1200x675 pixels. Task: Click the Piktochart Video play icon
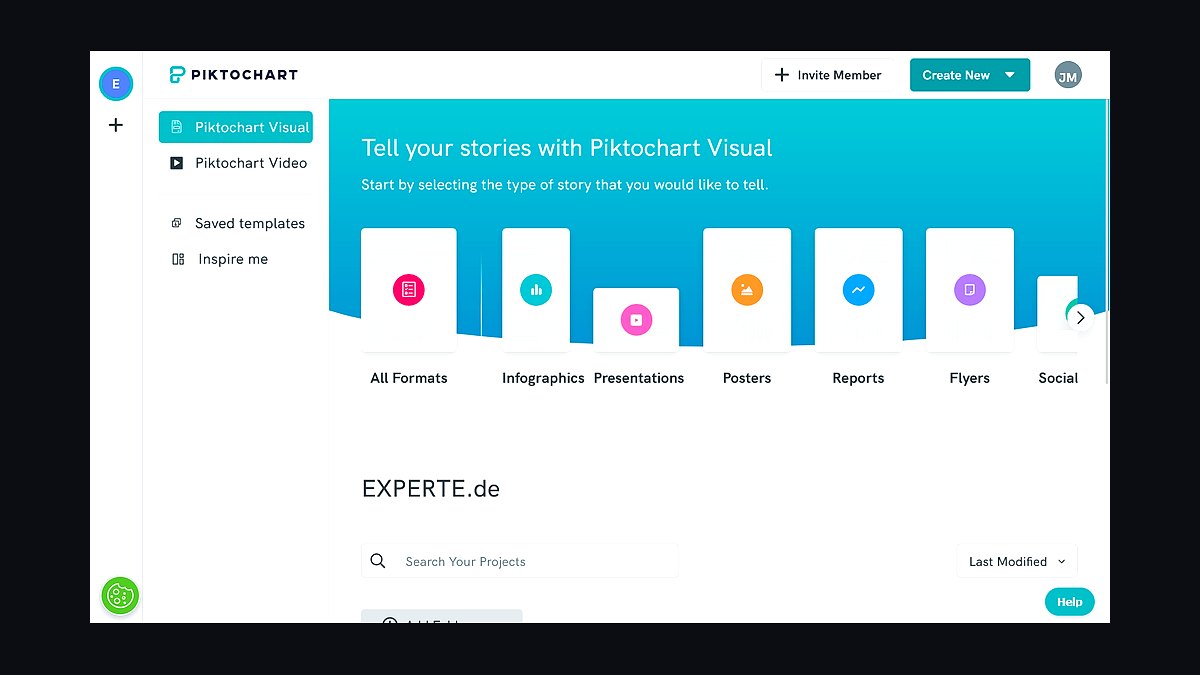point(177,163)
